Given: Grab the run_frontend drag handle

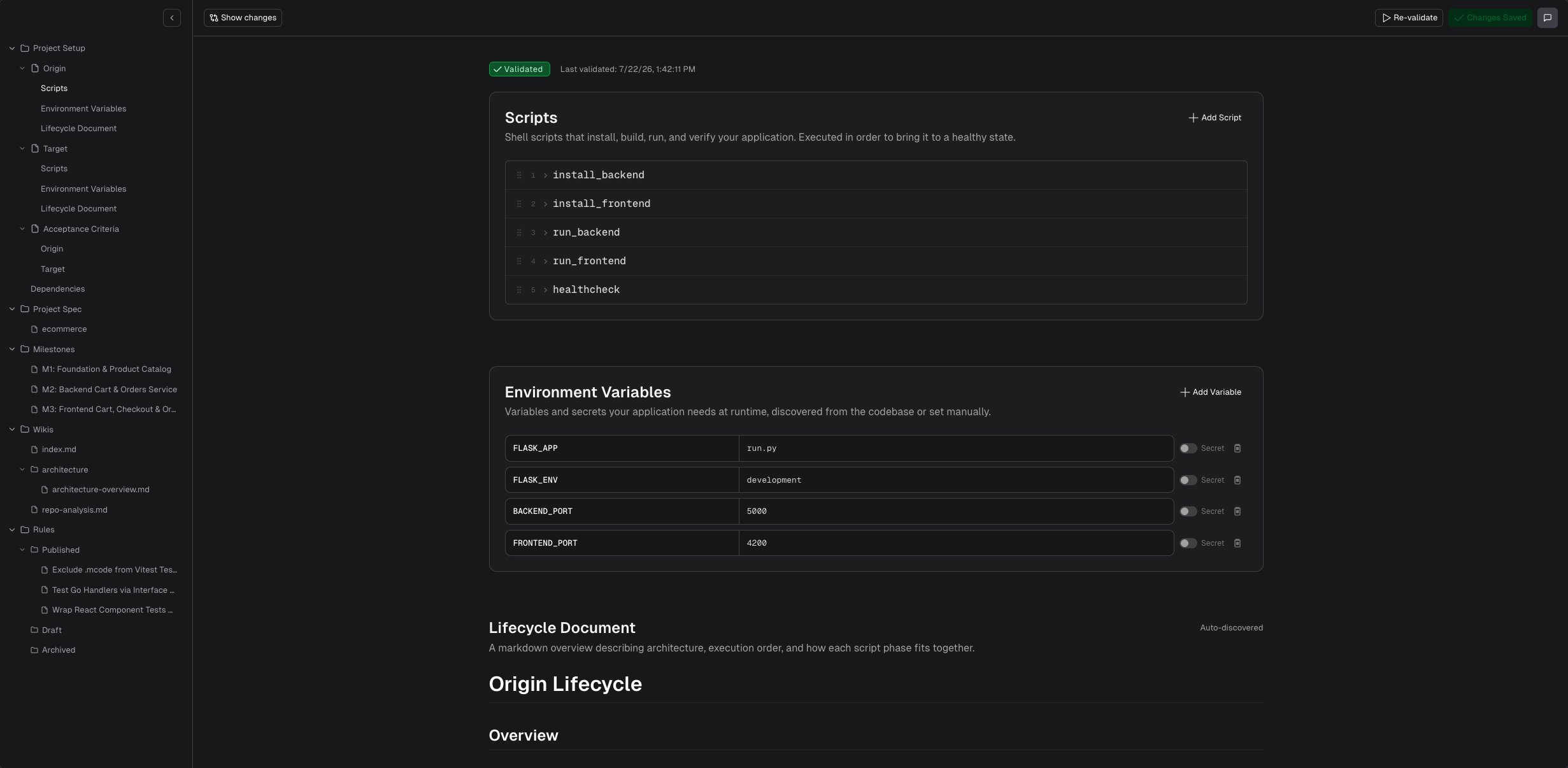Looking at the screenshot, I should pyautogui.click(x=518, y=261).
